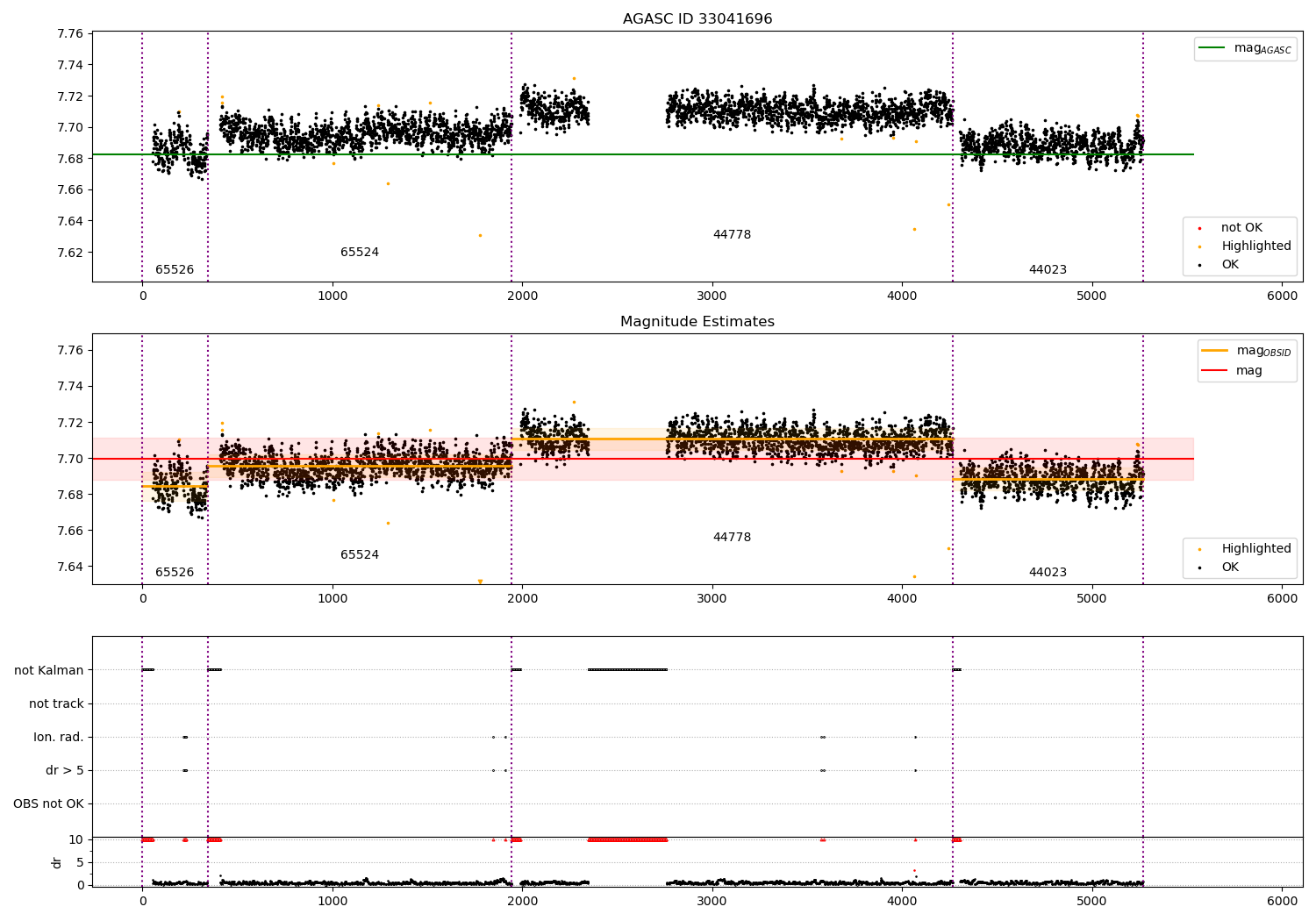The height and width of the screenshot is (921, 1316).
Task: Click the 'not track' row label
Action: pyautogui.click(x=56, y=703)
